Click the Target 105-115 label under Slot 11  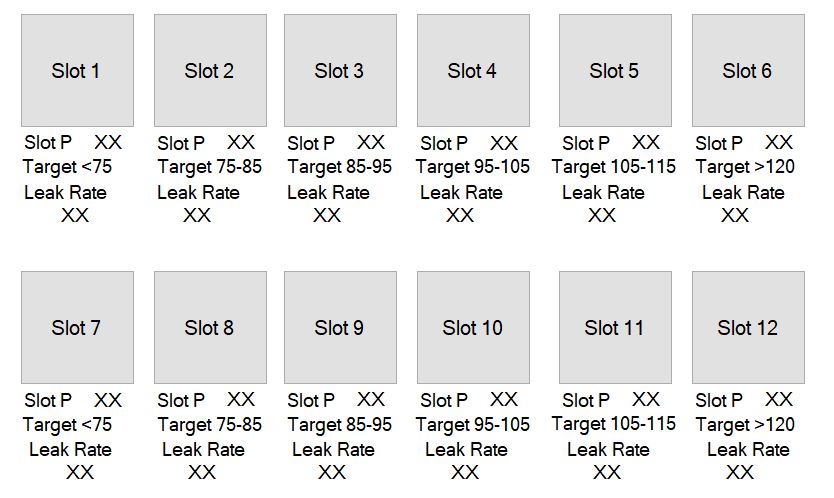point(614,424)
